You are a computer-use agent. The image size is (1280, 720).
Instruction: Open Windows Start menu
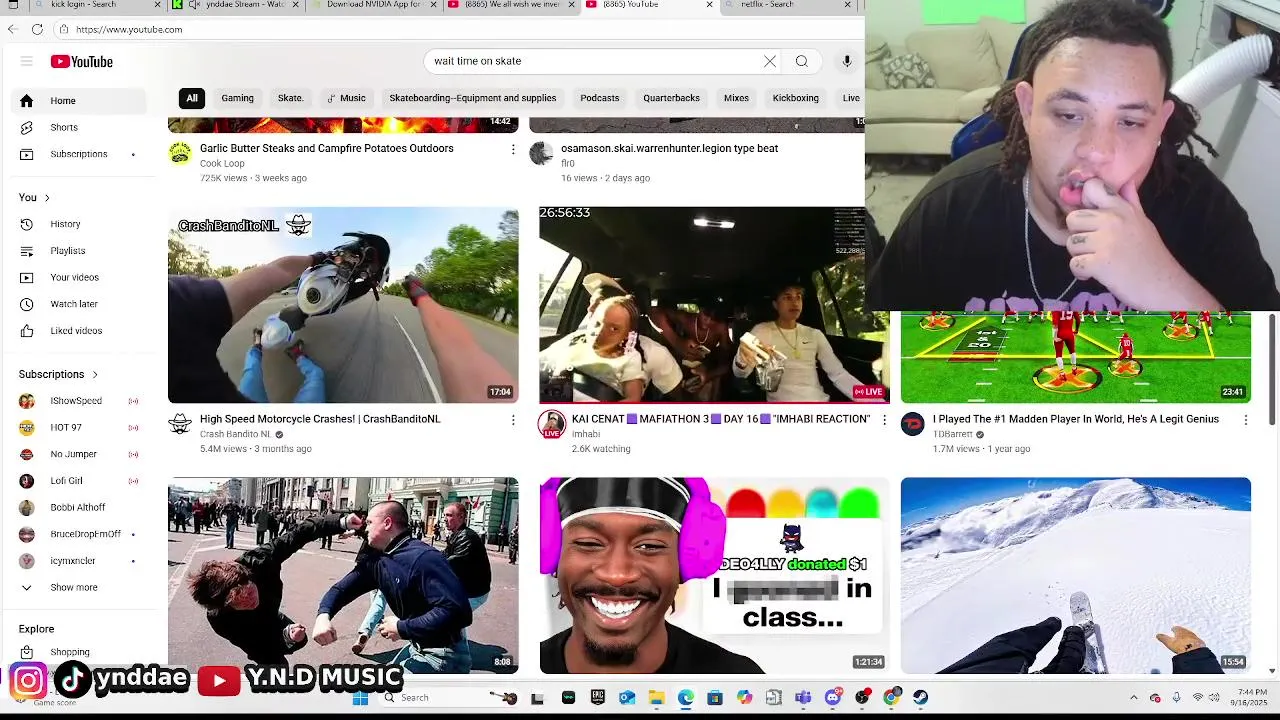pyautogui.click(x=361, y=698)
